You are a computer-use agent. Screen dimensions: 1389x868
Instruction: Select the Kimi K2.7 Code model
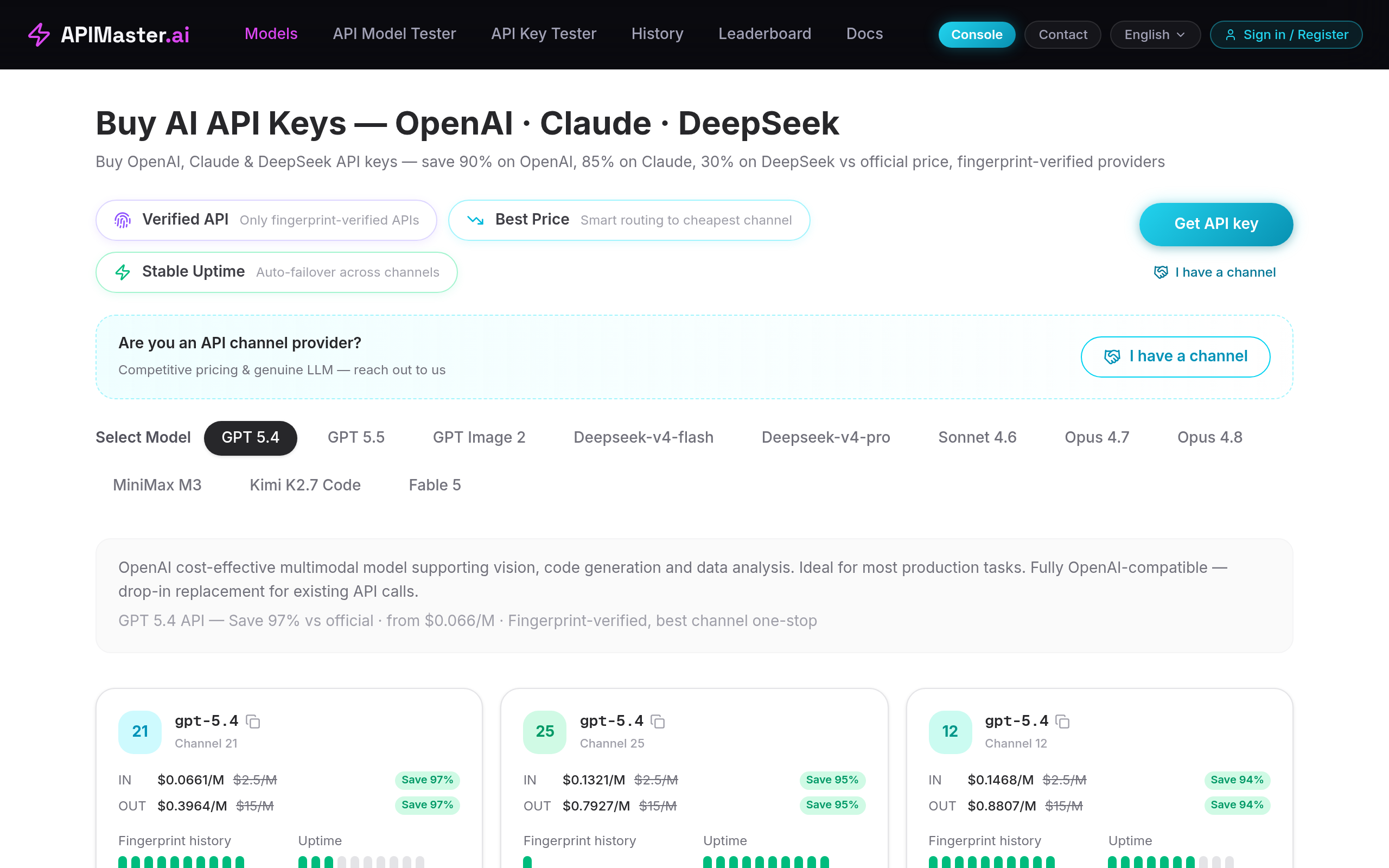pos(305,485)
